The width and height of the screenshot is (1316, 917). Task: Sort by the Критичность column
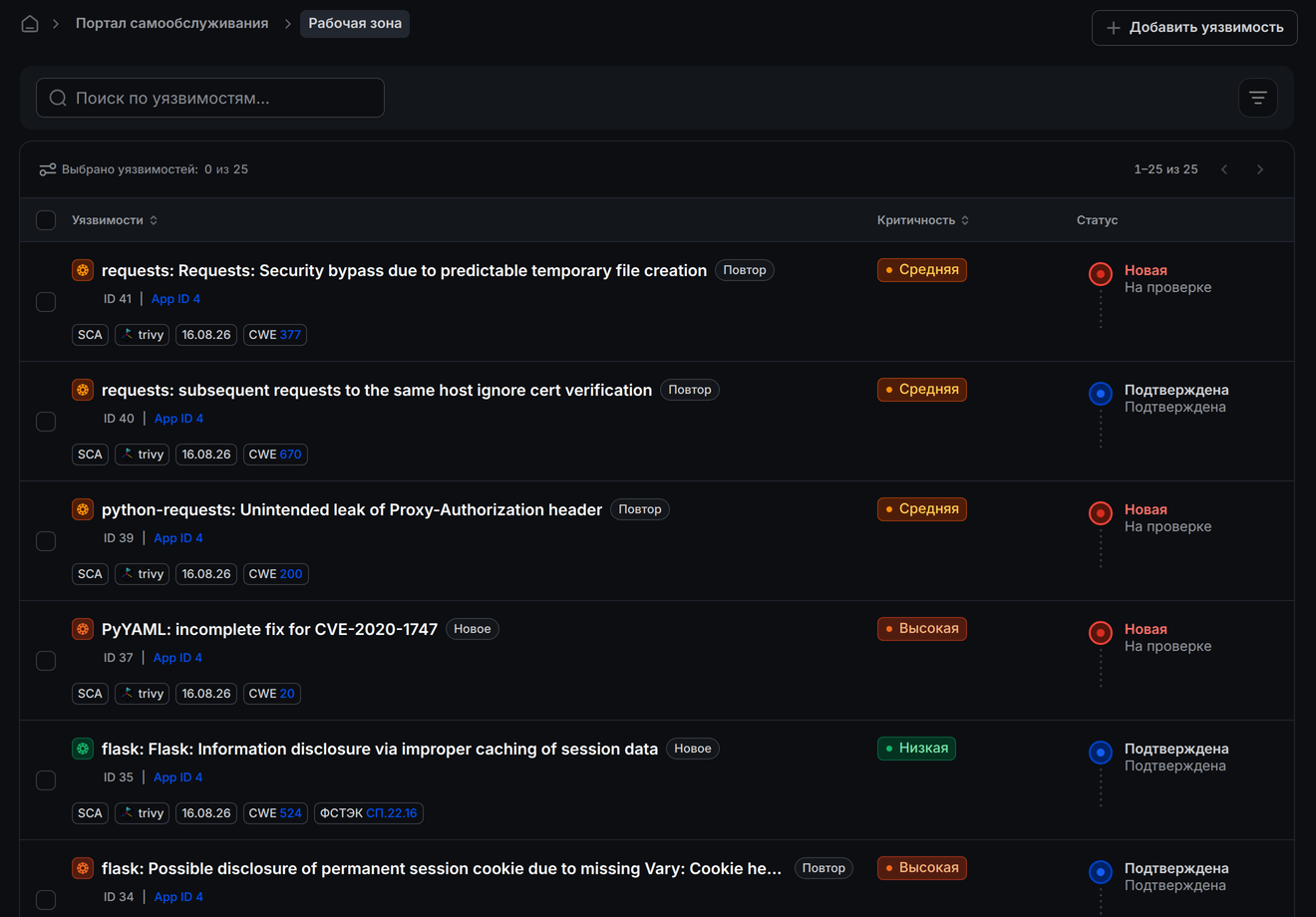coord(923,220)
